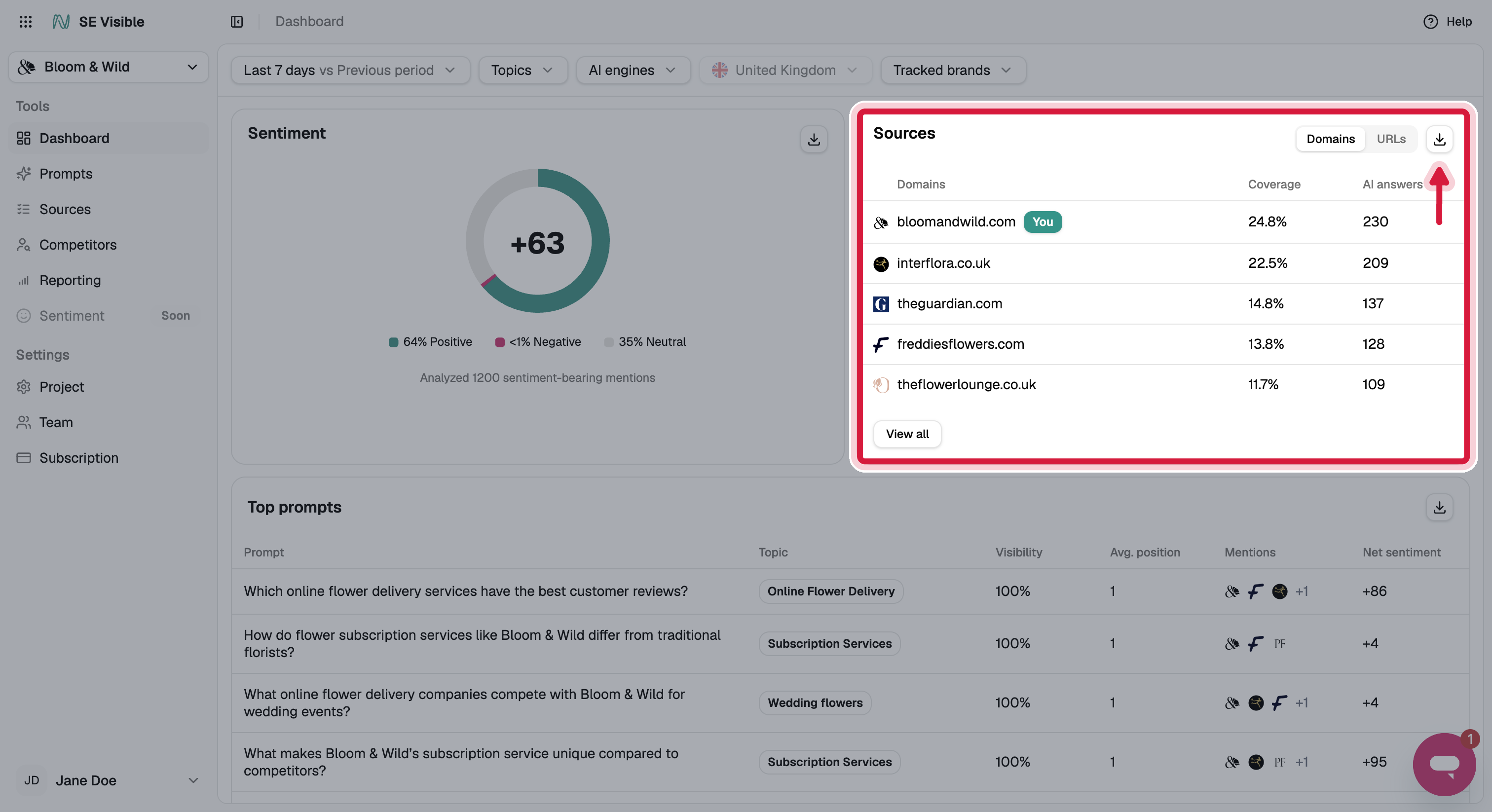1492x812 pixels.
Task: Open Reporting in sidebar
Action: coord(109,280)
